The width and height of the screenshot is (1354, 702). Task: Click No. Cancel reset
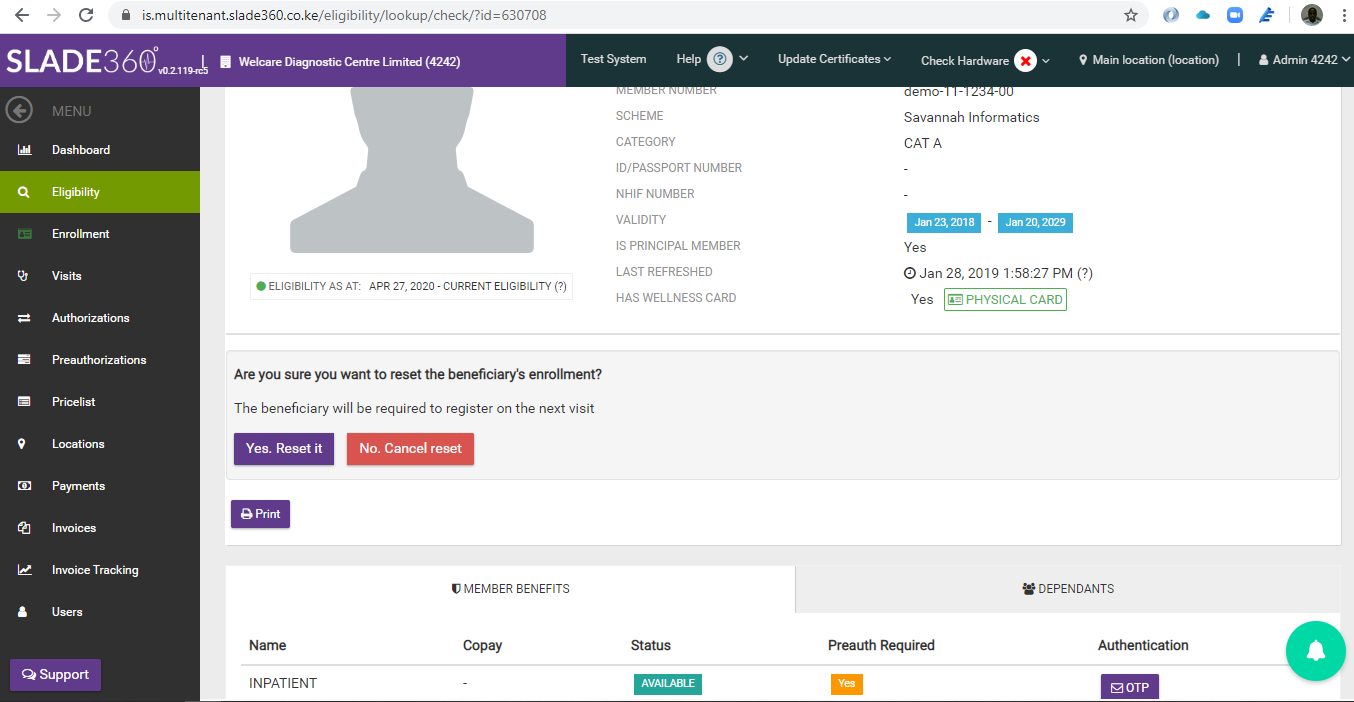point(410,448)
